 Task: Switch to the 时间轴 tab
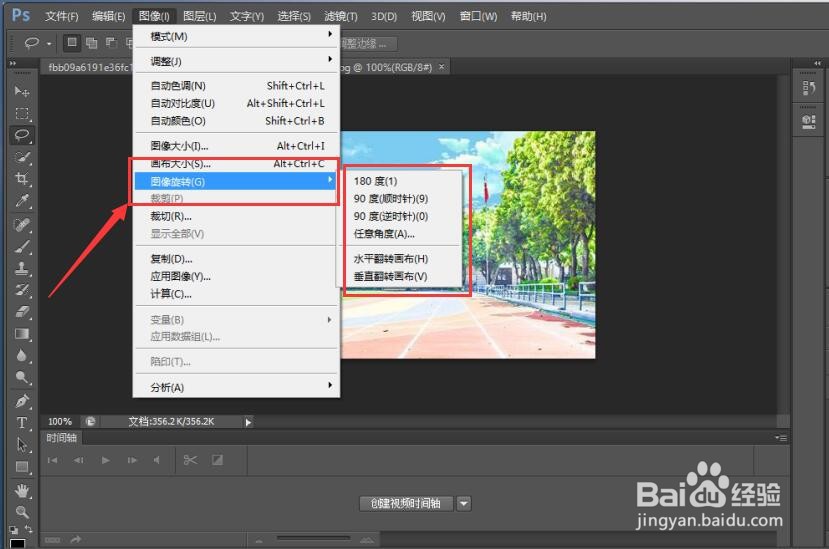(x=61, y=438)
